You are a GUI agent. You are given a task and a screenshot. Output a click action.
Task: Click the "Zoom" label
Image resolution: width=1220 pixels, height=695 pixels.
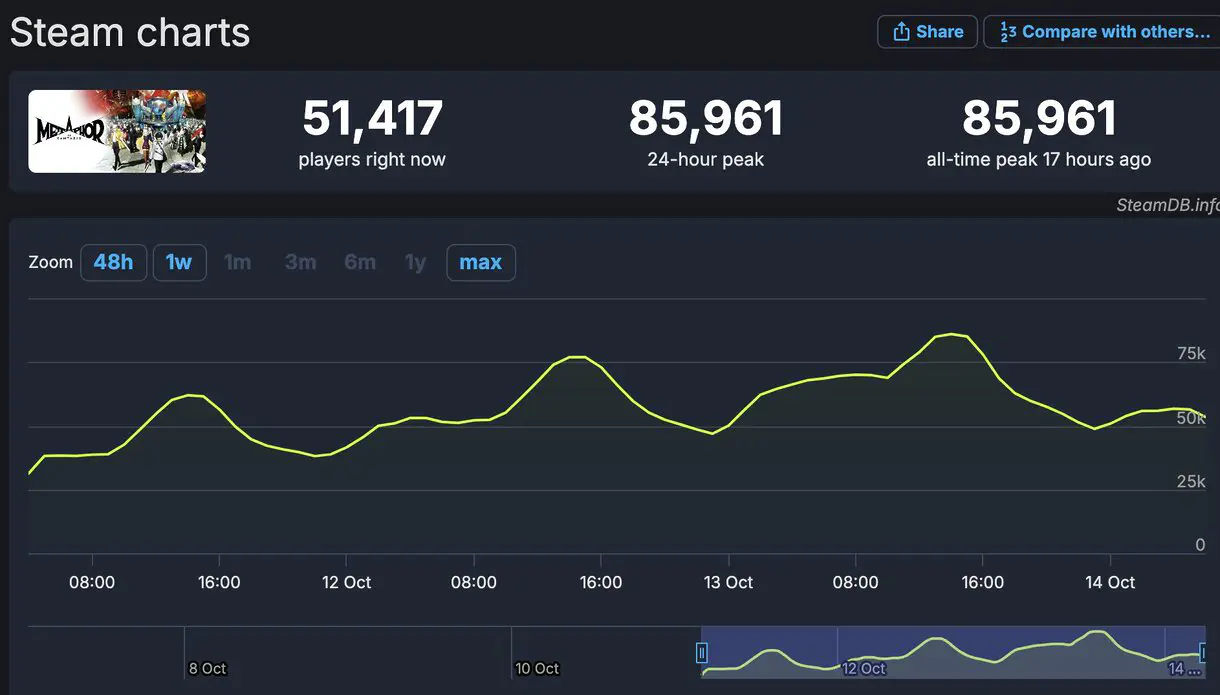coord(51,263)
